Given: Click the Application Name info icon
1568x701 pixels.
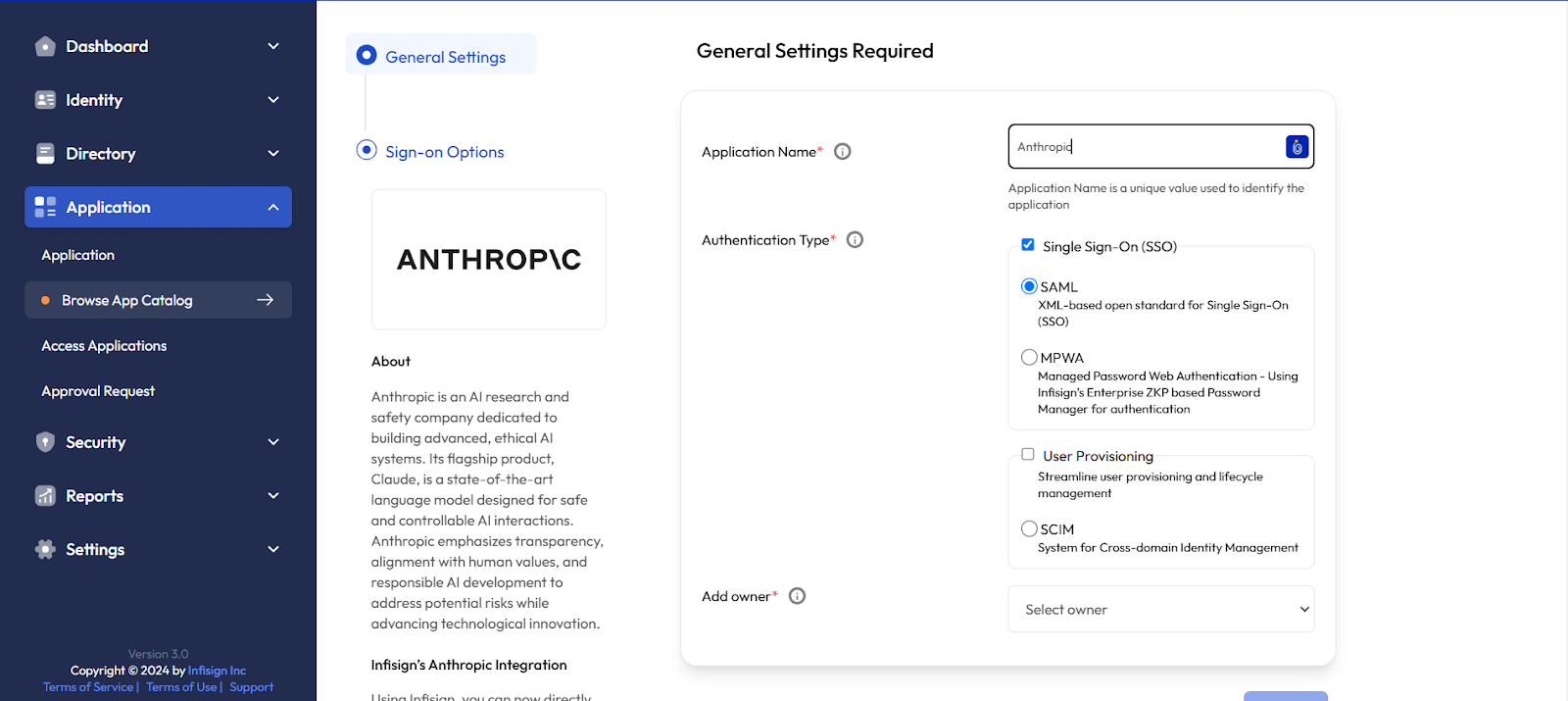Looking at the screenshot, I should (843, 151).
